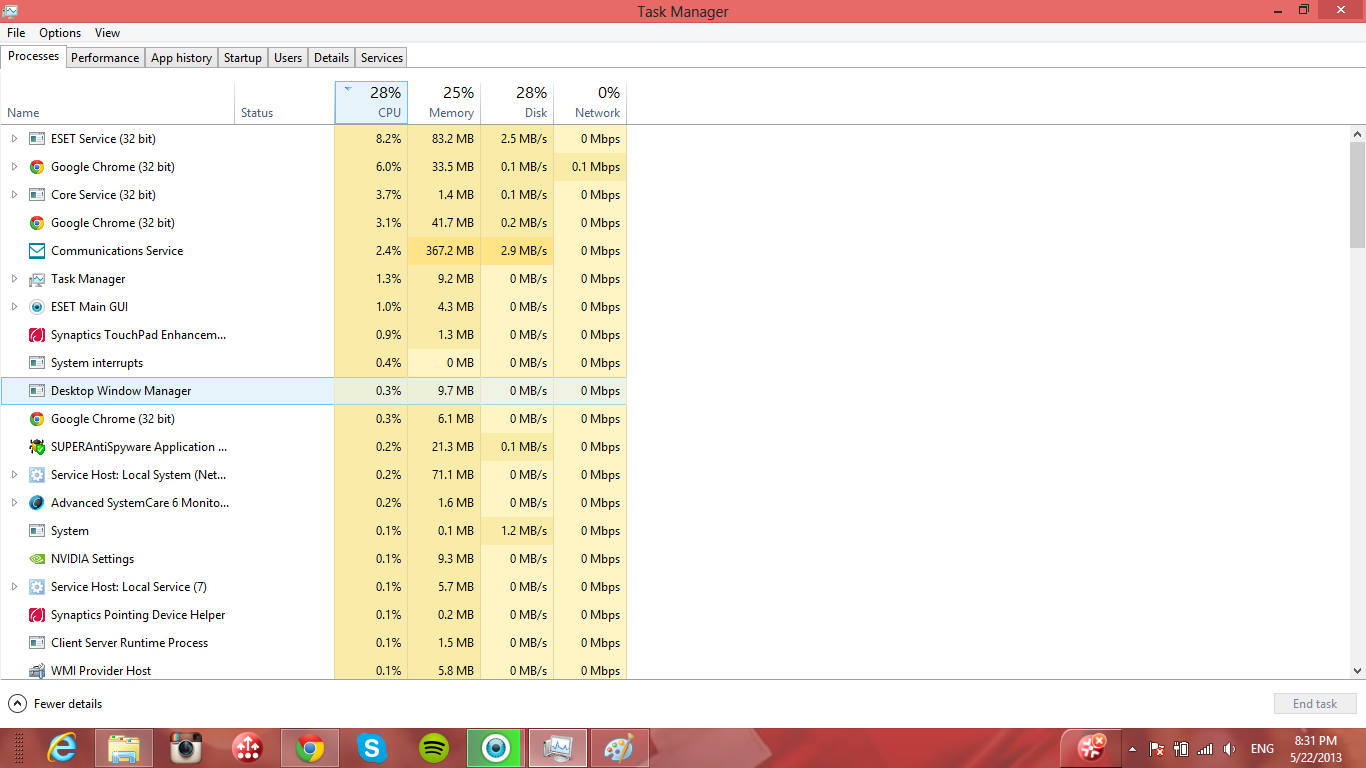Image resolution: width=1366 pixels, height=768 pixels.
Task: Click the Status column header
Action: click(285, 103)
